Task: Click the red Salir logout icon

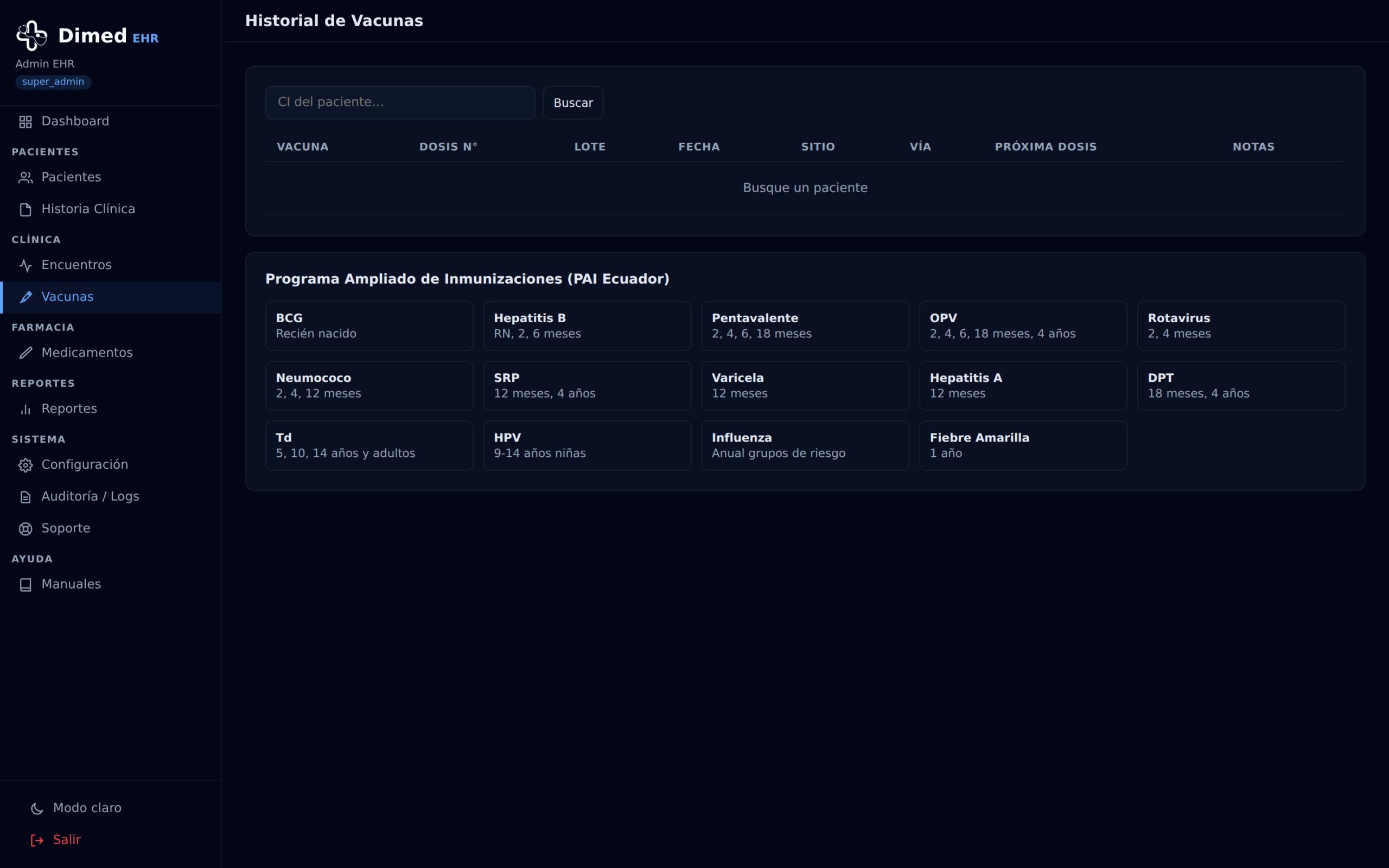Action: coord(37,840)
